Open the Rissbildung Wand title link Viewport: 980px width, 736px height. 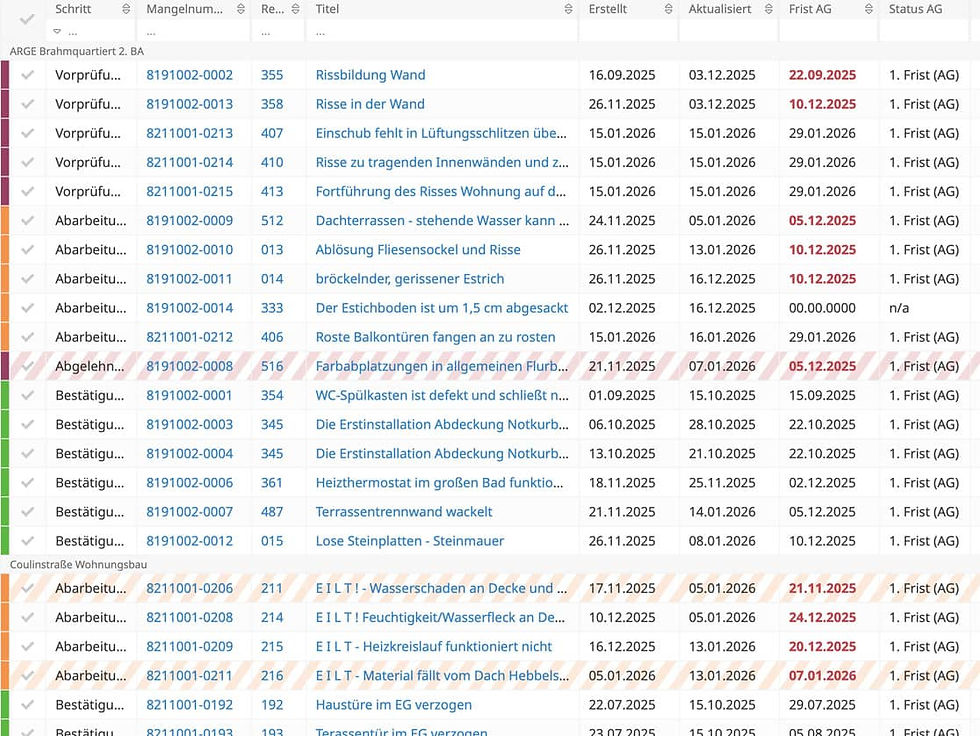371,75
